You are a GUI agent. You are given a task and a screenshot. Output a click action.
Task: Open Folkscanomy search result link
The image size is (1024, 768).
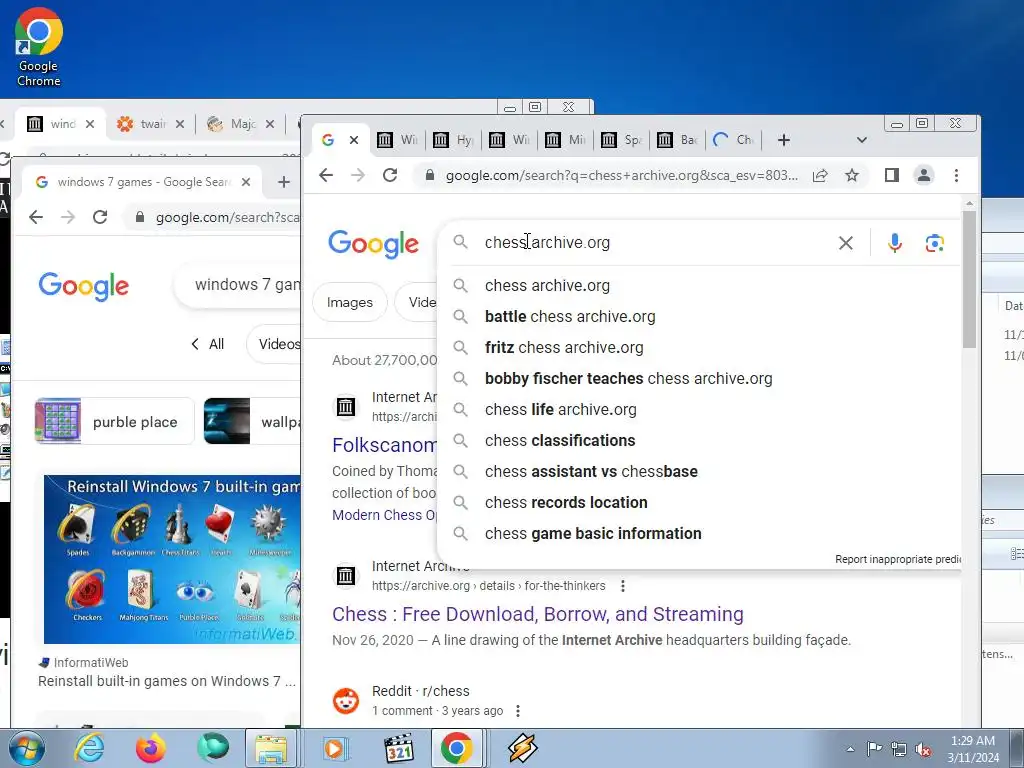[385, 445]
